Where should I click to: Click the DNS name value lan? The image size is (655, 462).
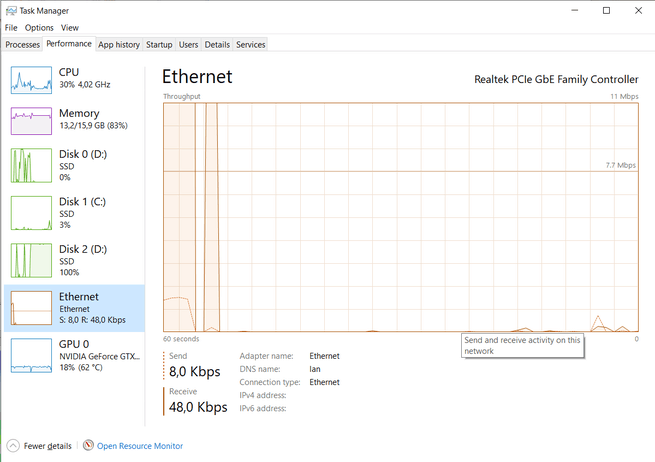point(315,369)
